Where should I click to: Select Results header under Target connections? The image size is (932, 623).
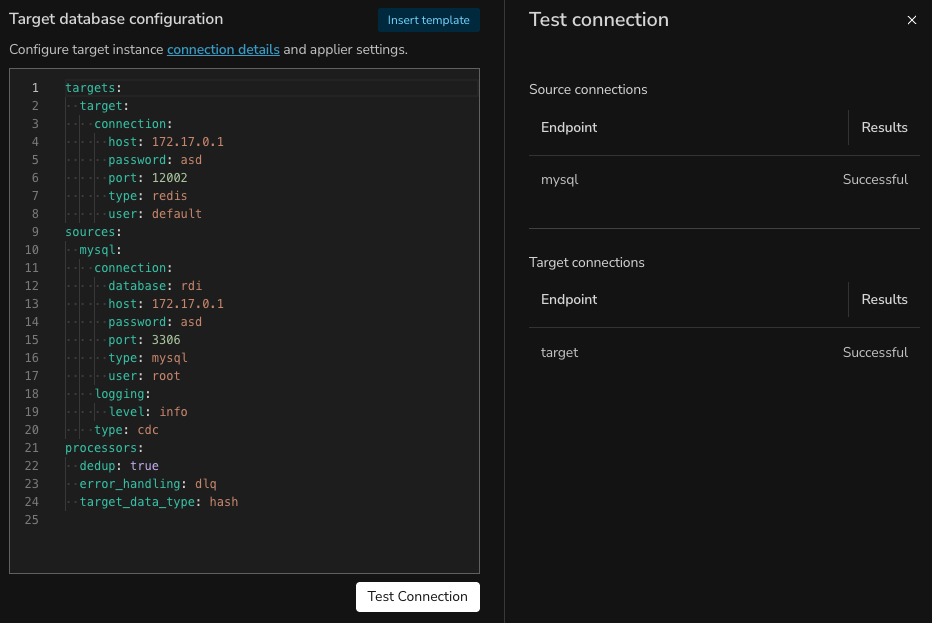click(x=884, y=299)
